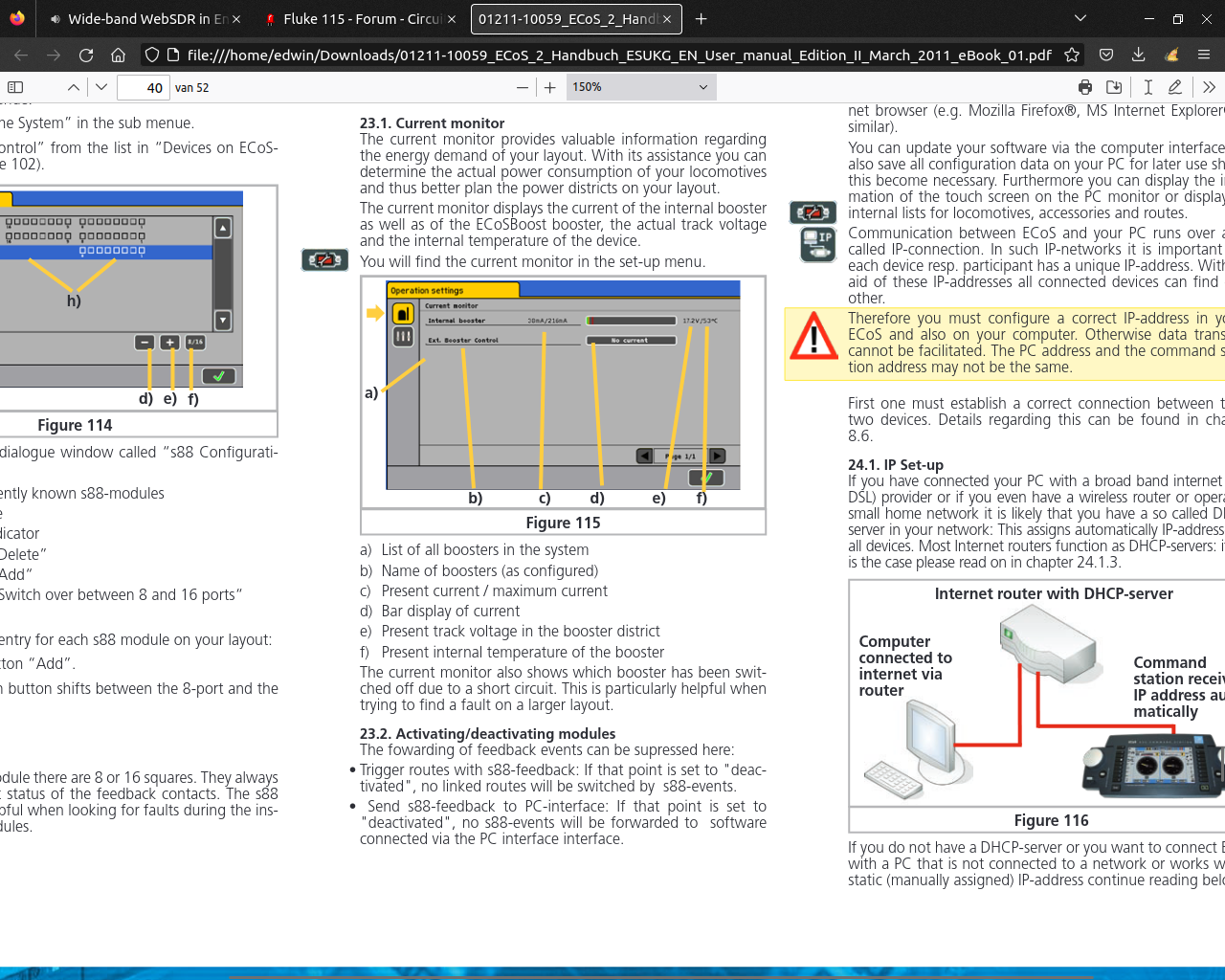This screenshot has width=1225, height=980.
Task: Go to next page arrow
Action: pyautogui.click(x=101, y=87)
